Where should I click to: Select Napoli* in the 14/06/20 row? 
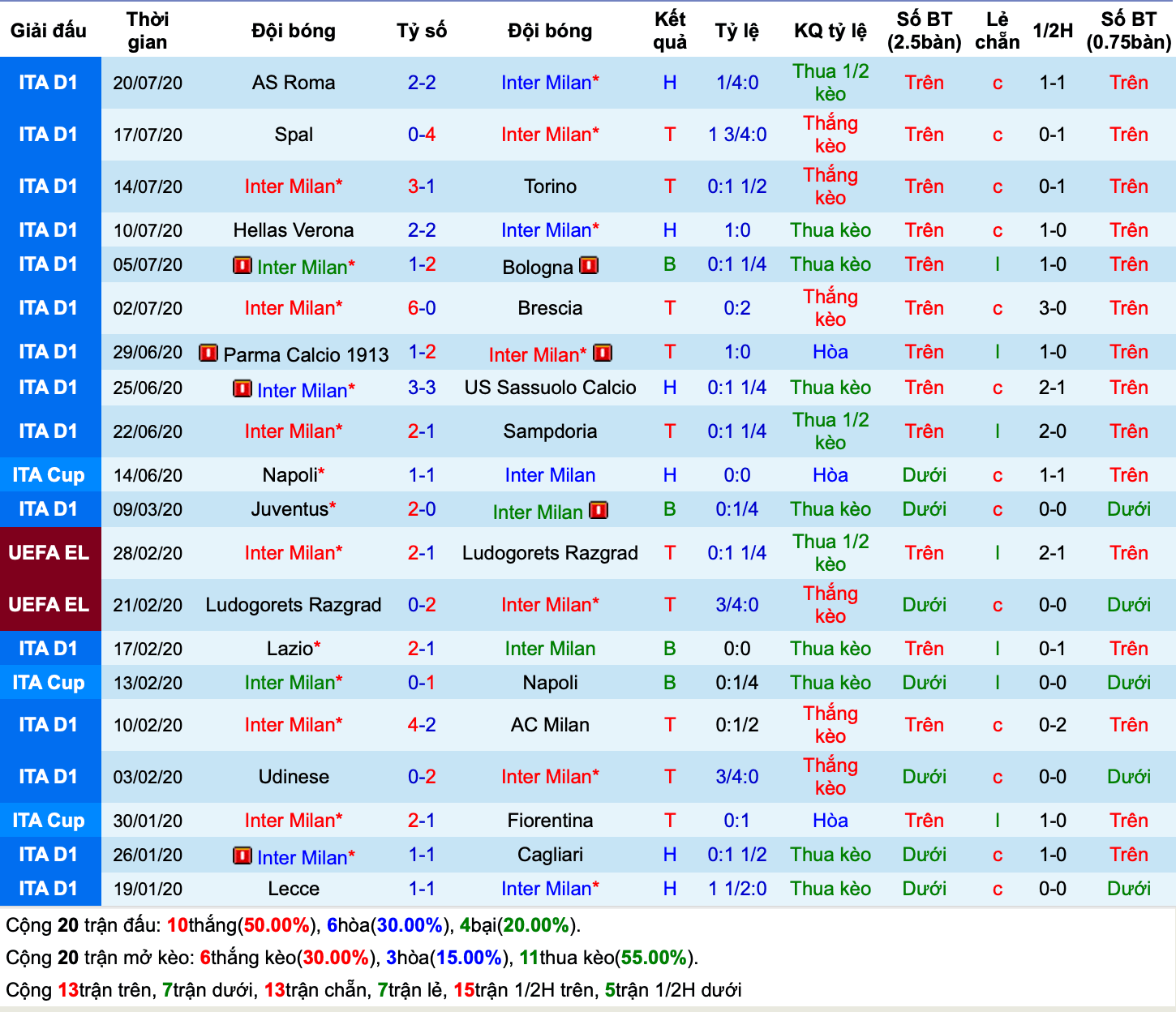[x=294, y=475]
